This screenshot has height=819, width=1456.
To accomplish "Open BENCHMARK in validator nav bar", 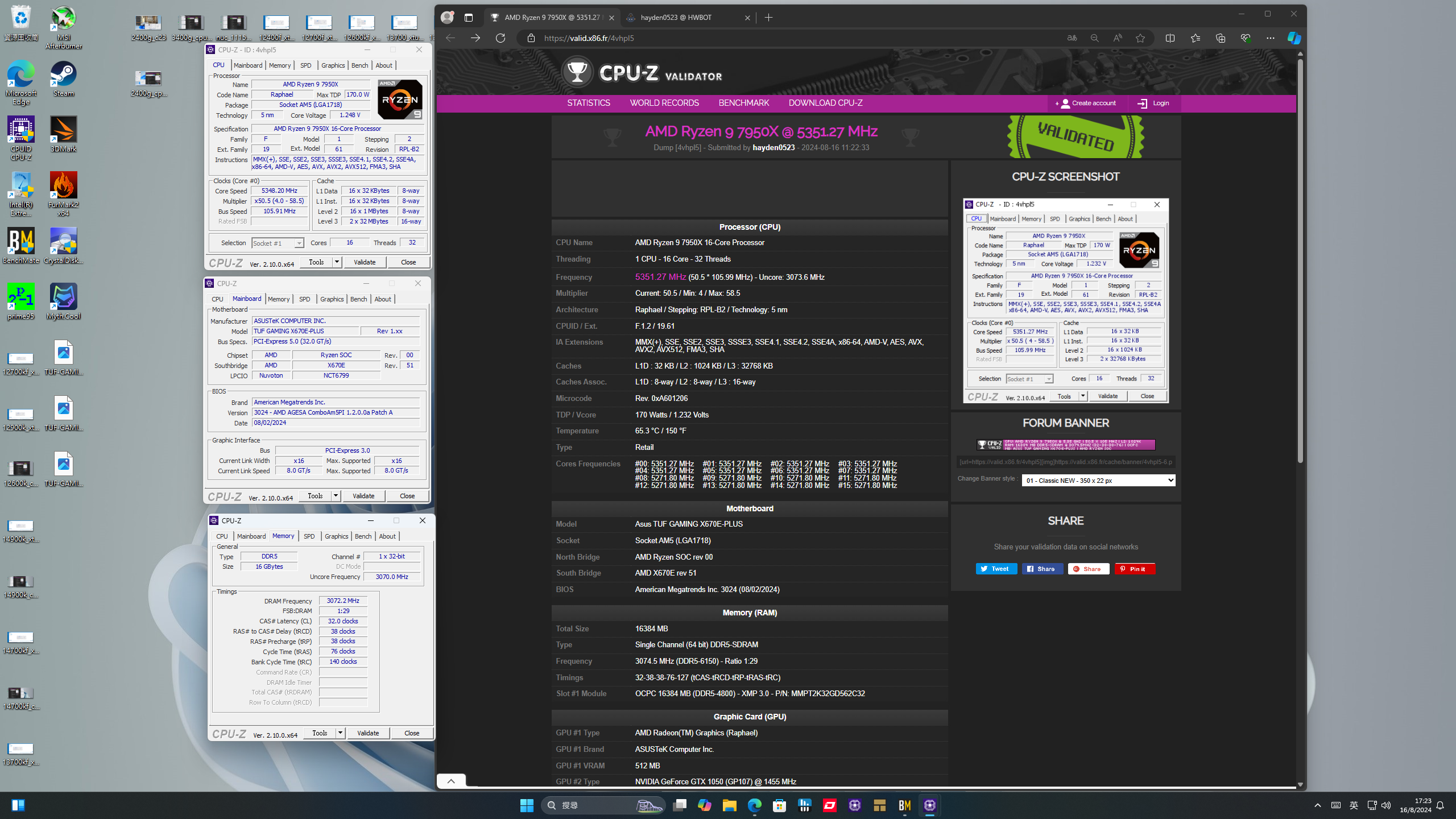I will coord(744,103).
